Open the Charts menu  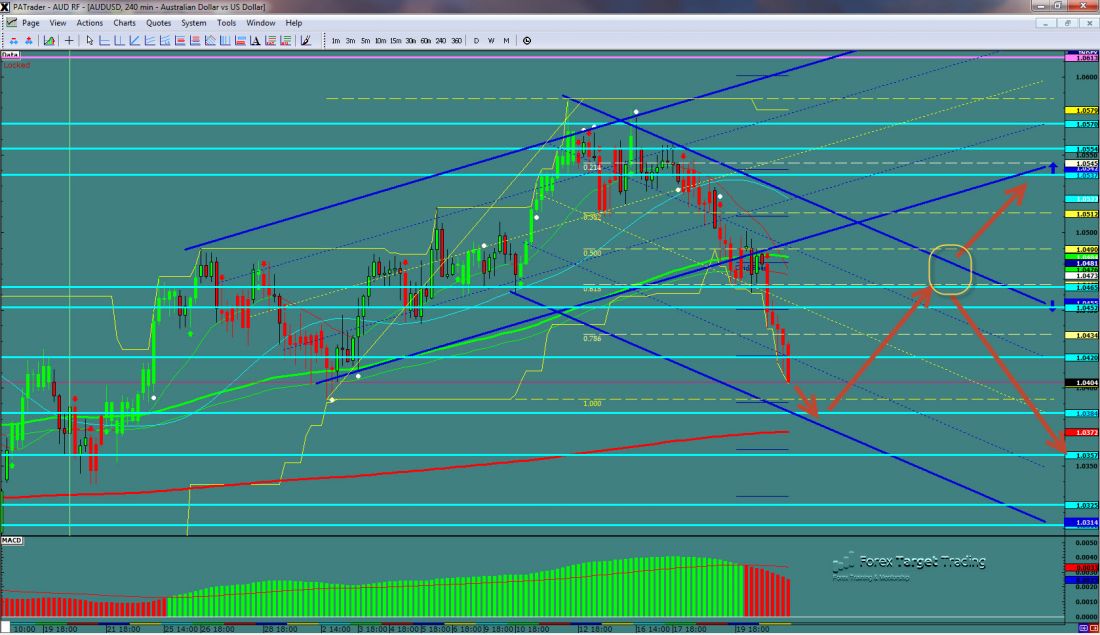(124, 22)
